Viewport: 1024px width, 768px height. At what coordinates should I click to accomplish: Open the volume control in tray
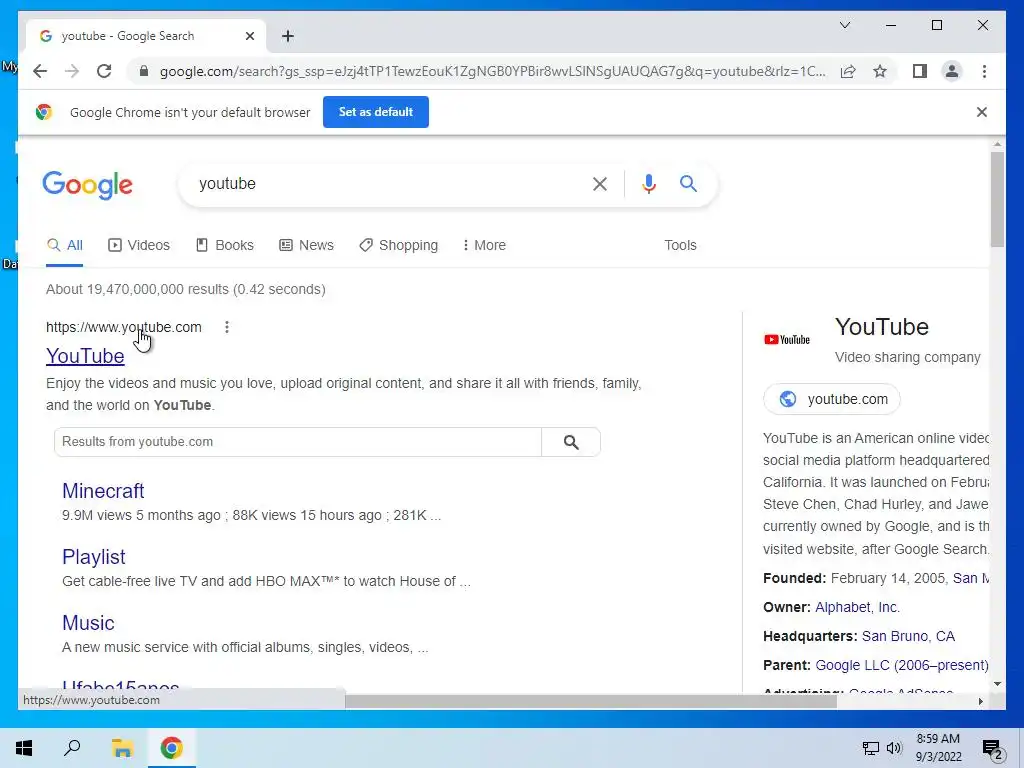coord(894,748)
